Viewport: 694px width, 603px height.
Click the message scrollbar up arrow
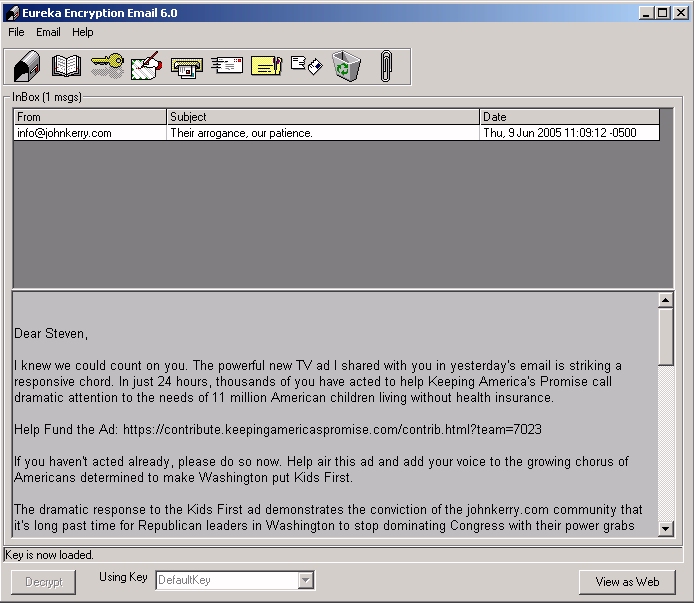tap(666, 300)
